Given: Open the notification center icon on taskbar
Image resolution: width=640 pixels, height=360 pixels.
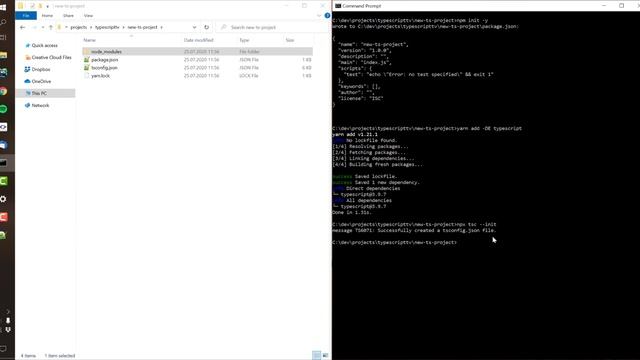Looking at the screenshot, I should click(3, 348).
